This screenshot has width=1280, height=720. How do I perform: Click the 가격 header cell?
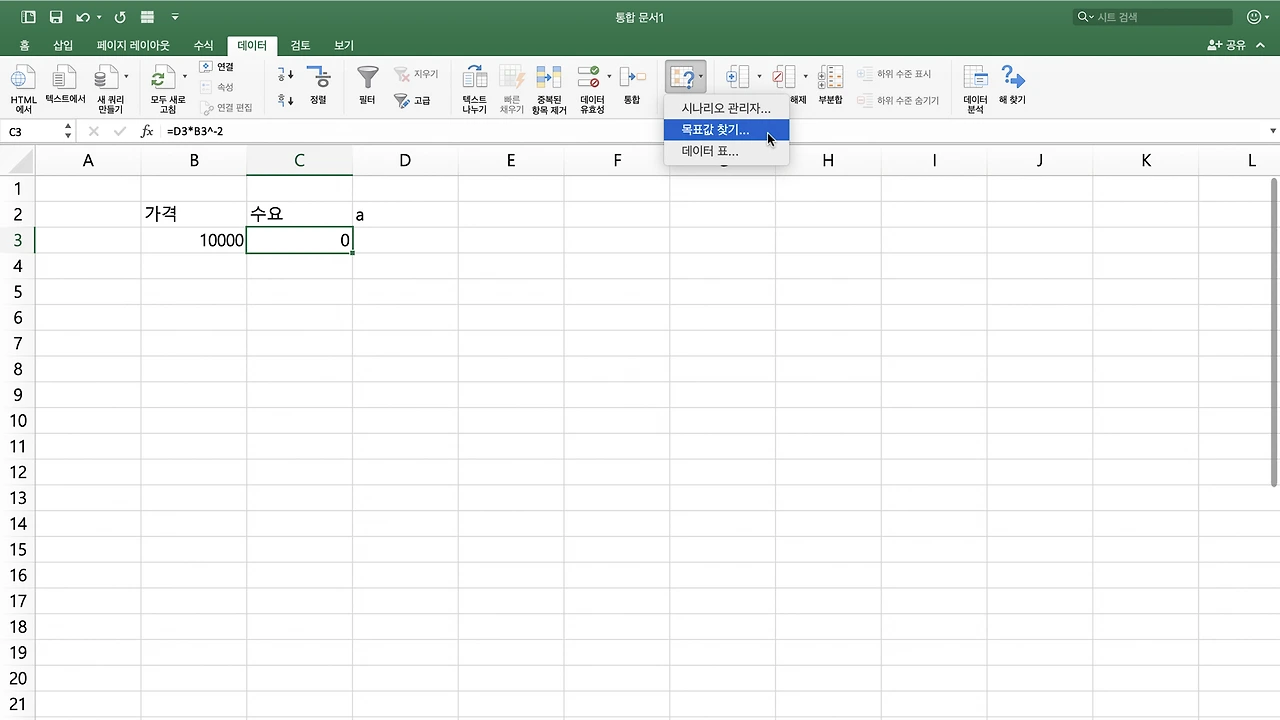pos(194,214)
